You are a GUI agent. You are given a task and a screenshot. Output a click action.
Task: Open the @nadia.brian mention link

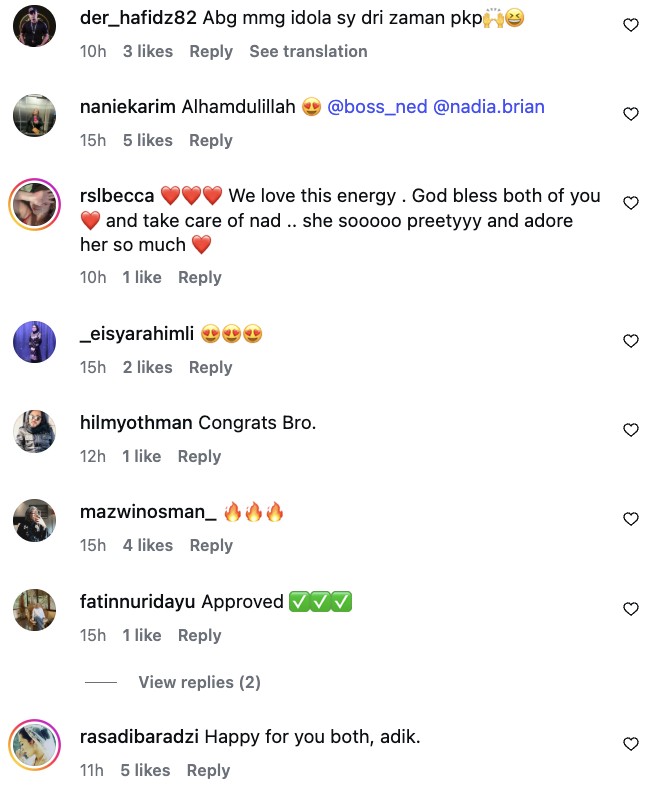pyautogui.click(x=489, y=107)
